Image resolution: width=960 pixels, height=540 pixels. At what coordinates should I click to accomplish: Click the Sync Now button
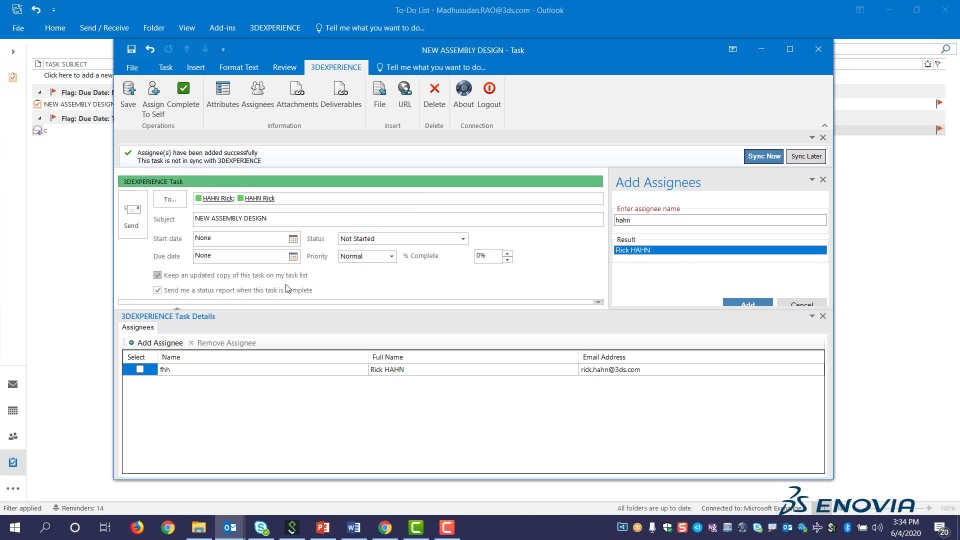(764, 156)
